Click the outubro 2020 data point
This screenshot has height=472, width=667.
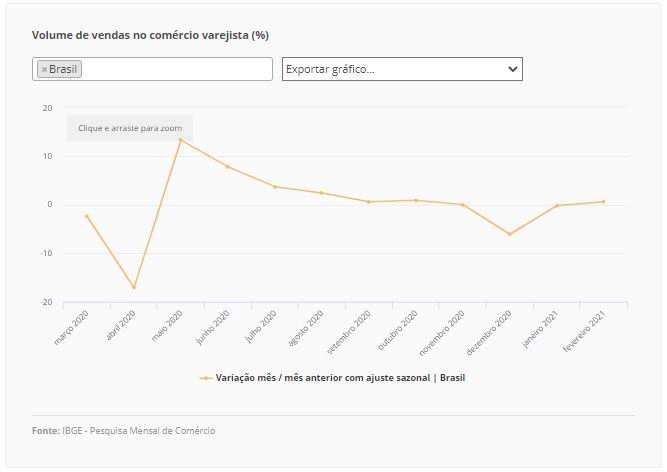point(416,200)
